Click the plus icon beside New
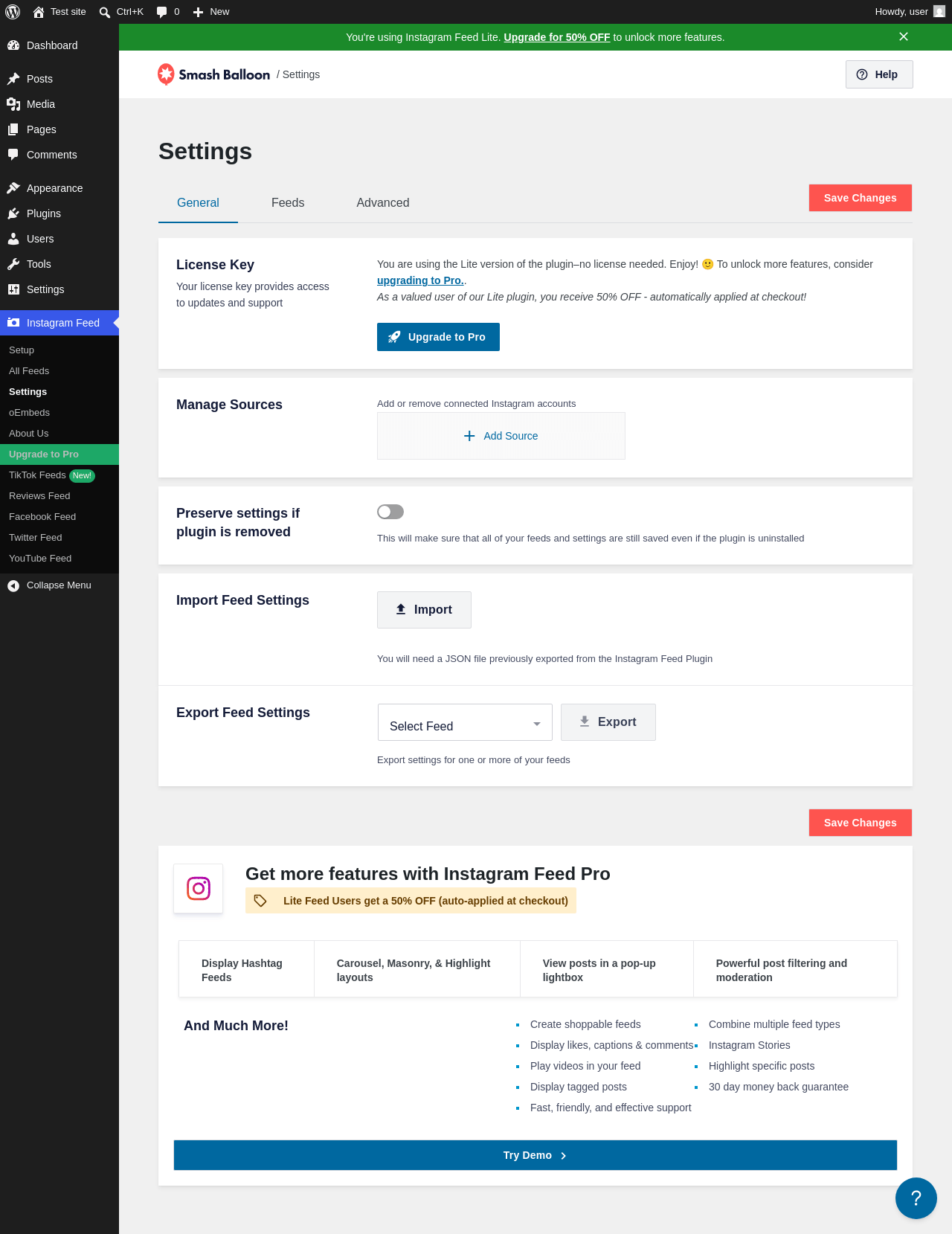The width and height of the screenshot is (952, 1234). click(x=198, y=12)
